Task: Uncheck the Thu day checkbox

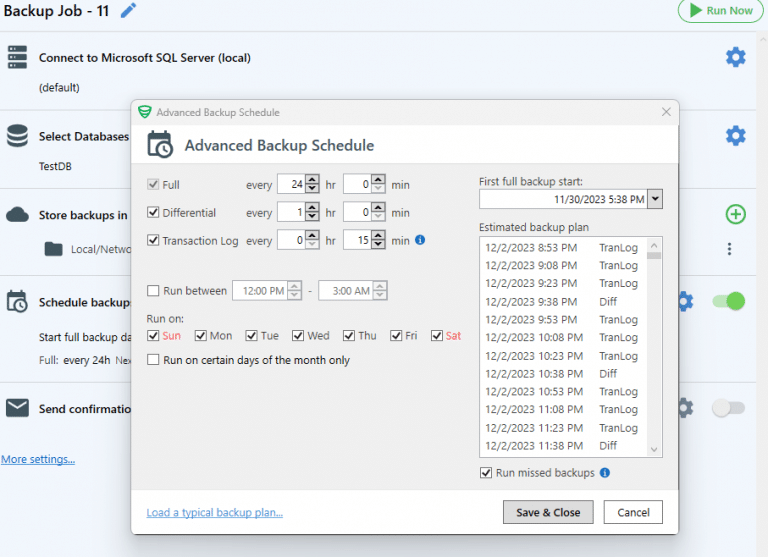Action: pos(349,336)
